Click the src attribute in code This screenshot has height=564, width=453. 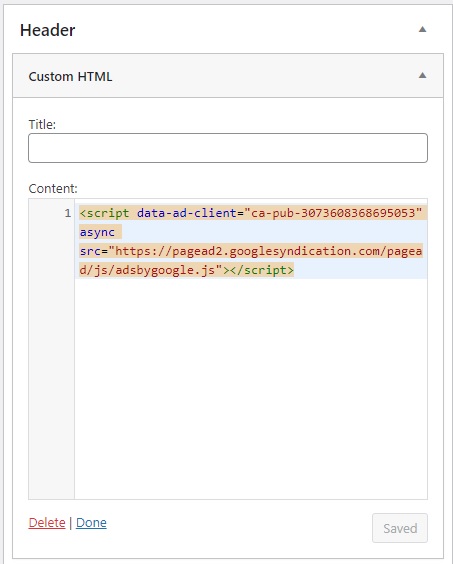tap(90, 251)
